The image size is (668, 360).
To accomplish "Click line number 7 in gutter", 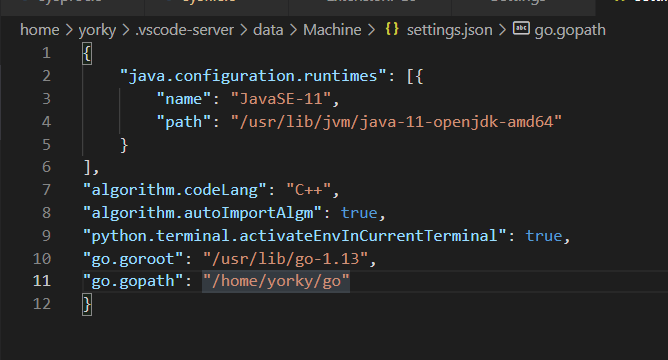I will coord(46,190).
